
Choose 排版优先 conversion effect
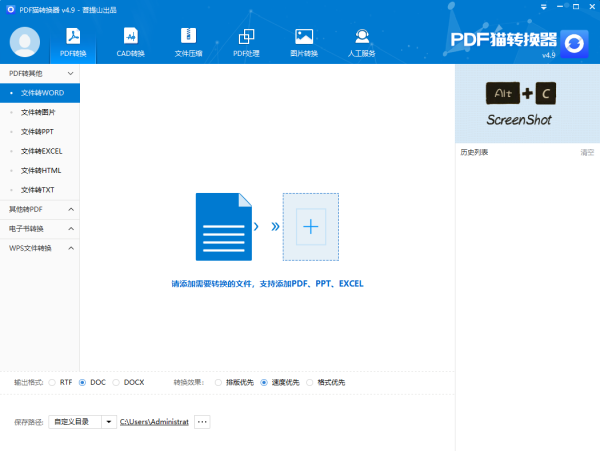click(x=218, y=382)
